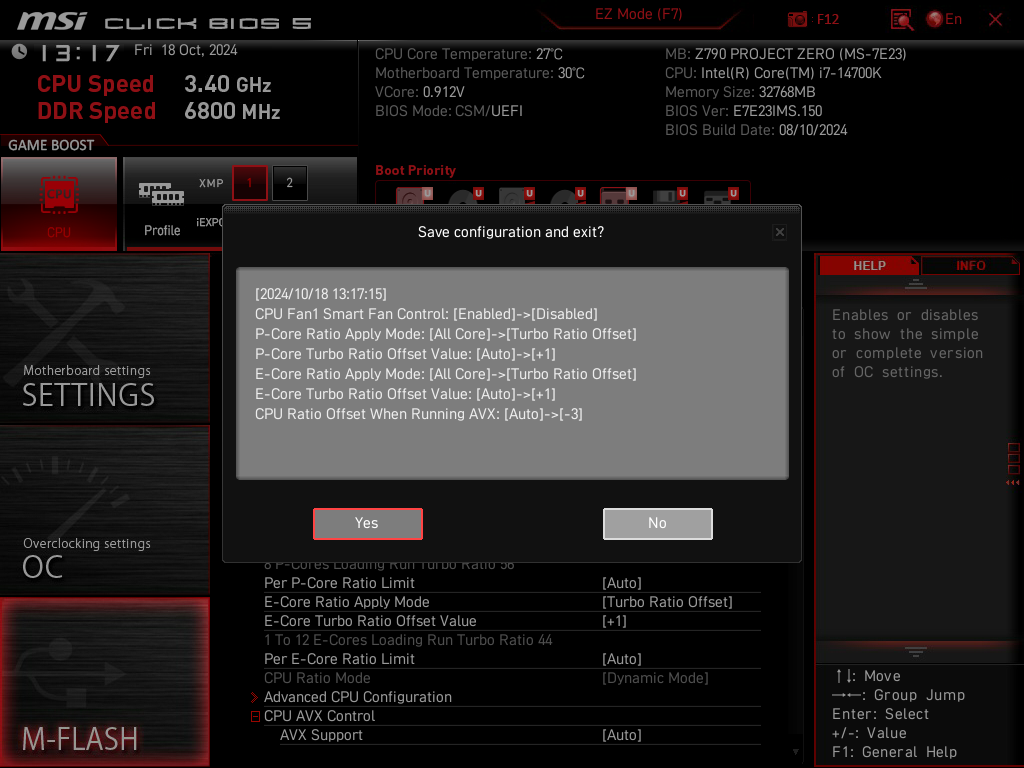The image size is (1024, 768).
Task: Click the 'CPU Fan1 Smart Fan Control' change line
Action: [426, 314]
